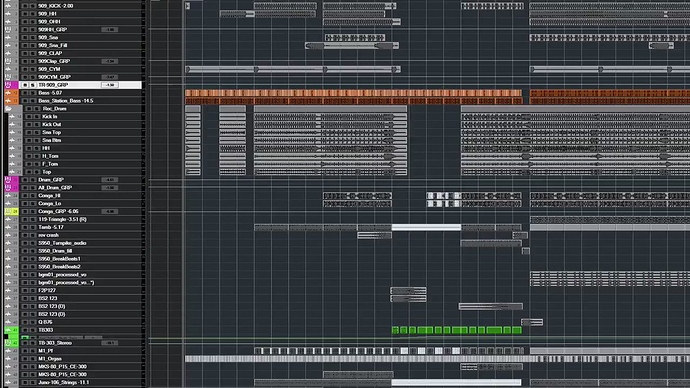Solo the M1_Organ track
Screen dimensions: 690x388
[x=33, y=359]
